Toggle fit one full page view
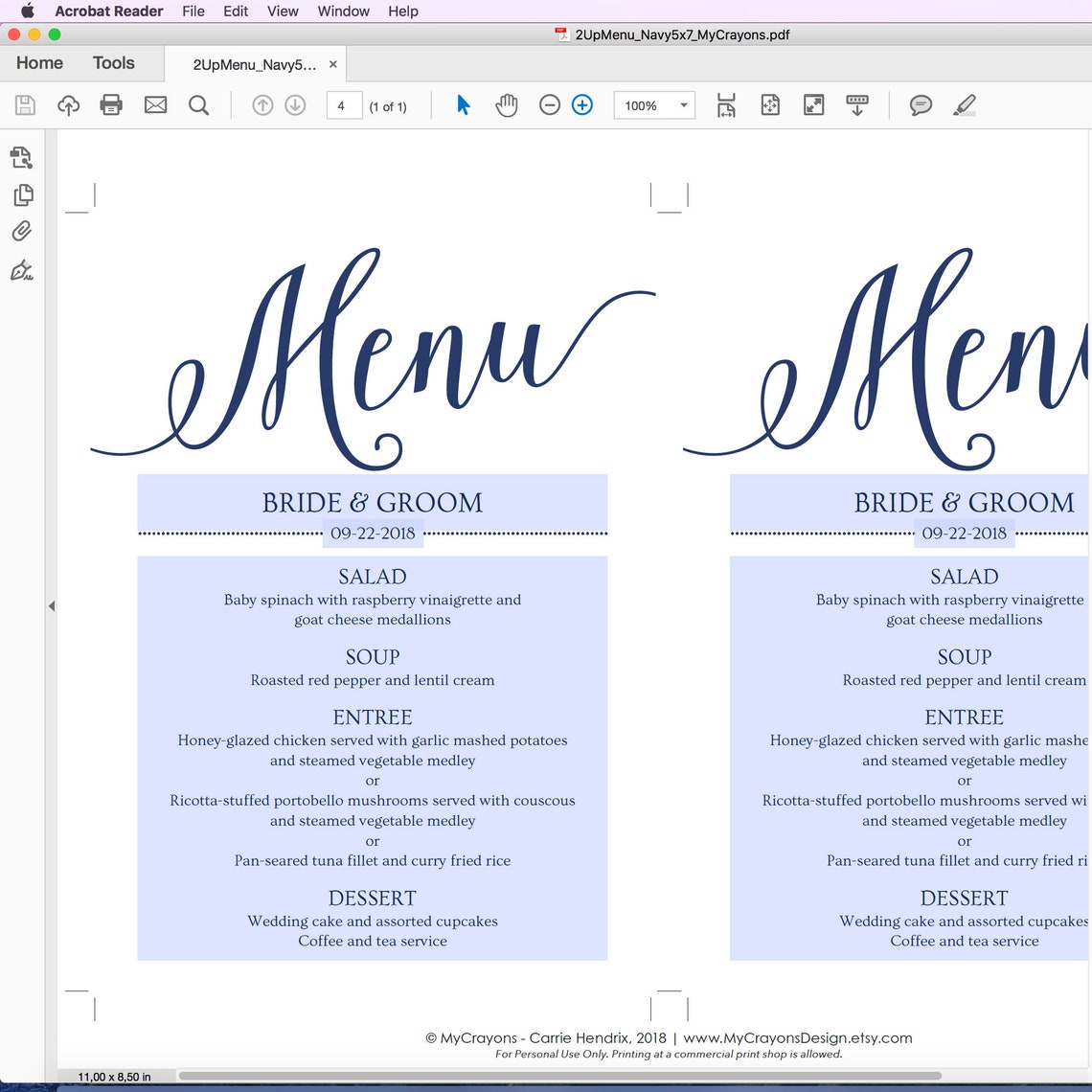The height and width of the screenshot is (1092, 1092). coord(769,105)
